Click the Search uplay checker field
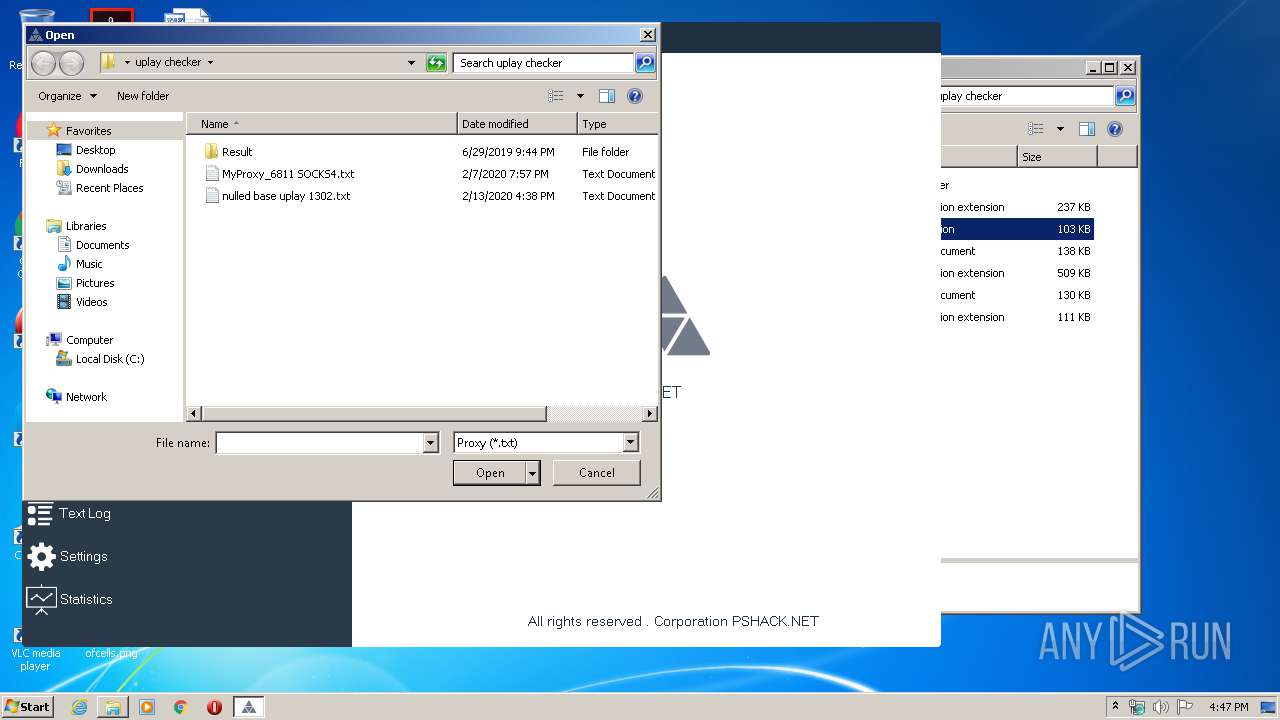The image size is (1280, 720). coord(543,63)
